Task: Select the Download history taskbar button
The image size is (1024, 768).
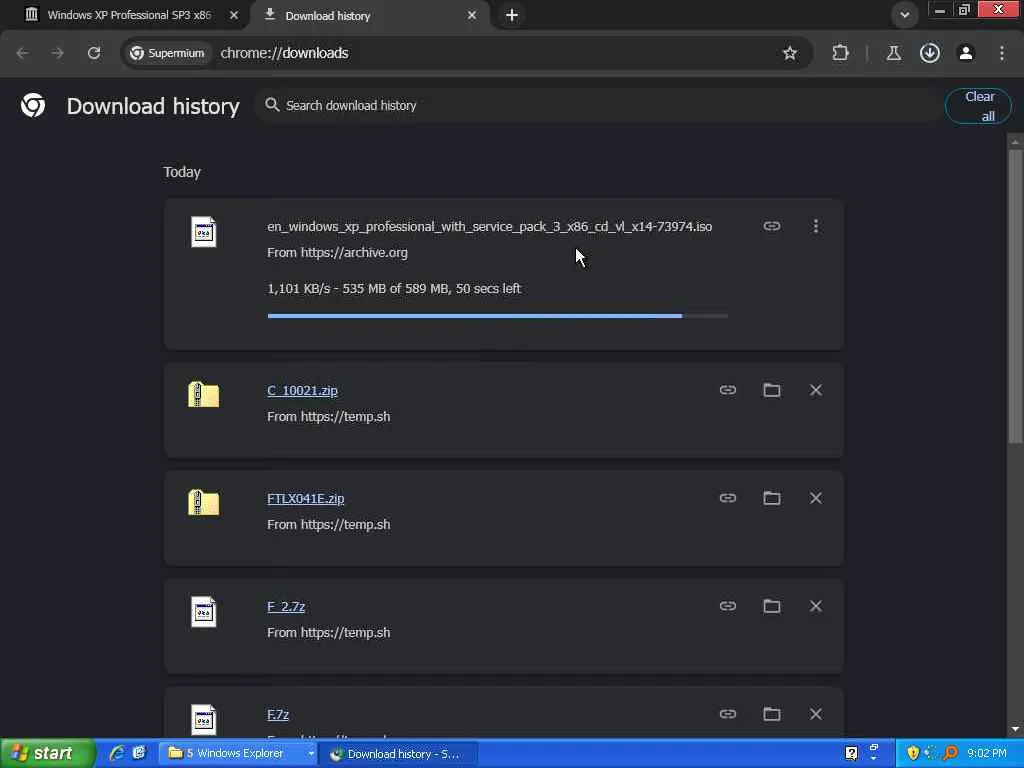Action: click(x=400, y=754)
